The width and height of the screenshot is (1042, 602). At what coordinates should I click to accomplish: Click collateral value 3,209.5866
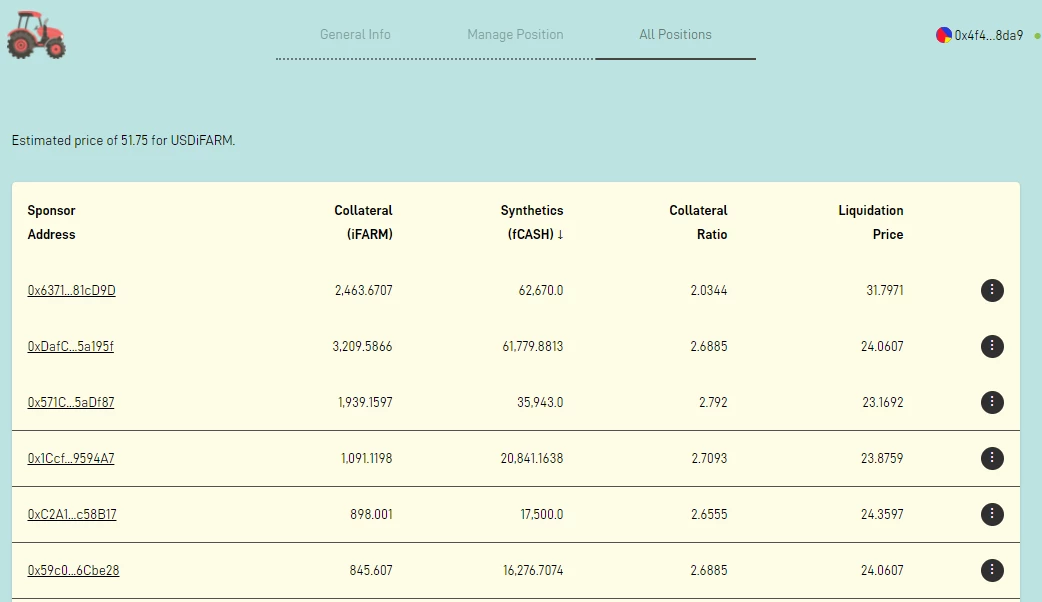(362, 346)
